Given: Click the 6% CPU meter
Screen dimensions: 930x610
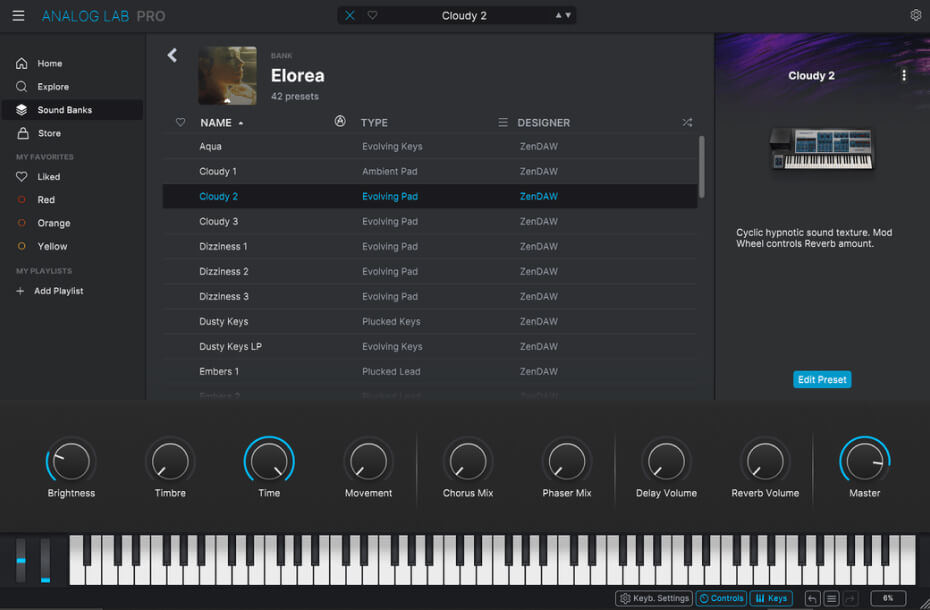Looking at the screenshot, I should tap(888, 598).
